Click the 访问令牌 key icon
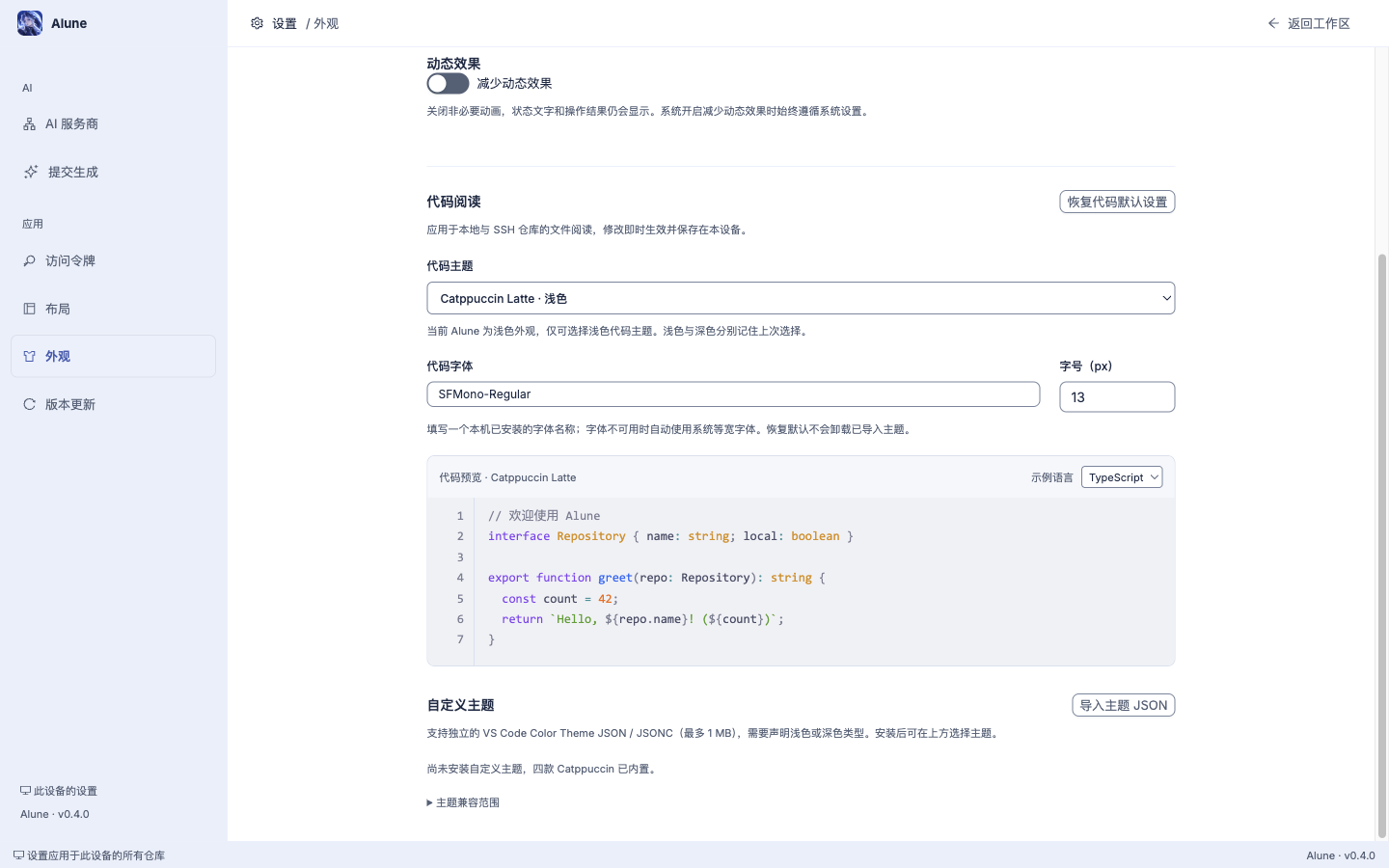This screenshot has height=868, width=1389. (x=29, y=260)
